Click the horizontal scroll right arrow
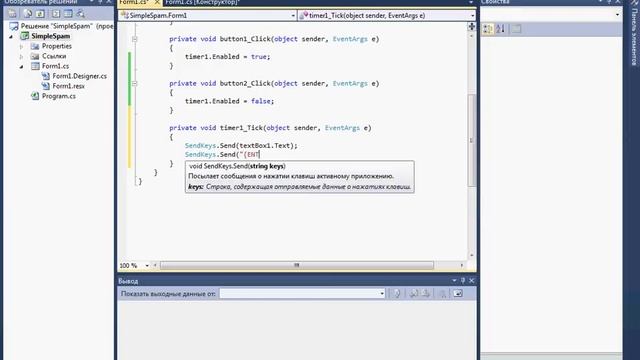Screen dimensions: 640x360 [x=462, y=265]
